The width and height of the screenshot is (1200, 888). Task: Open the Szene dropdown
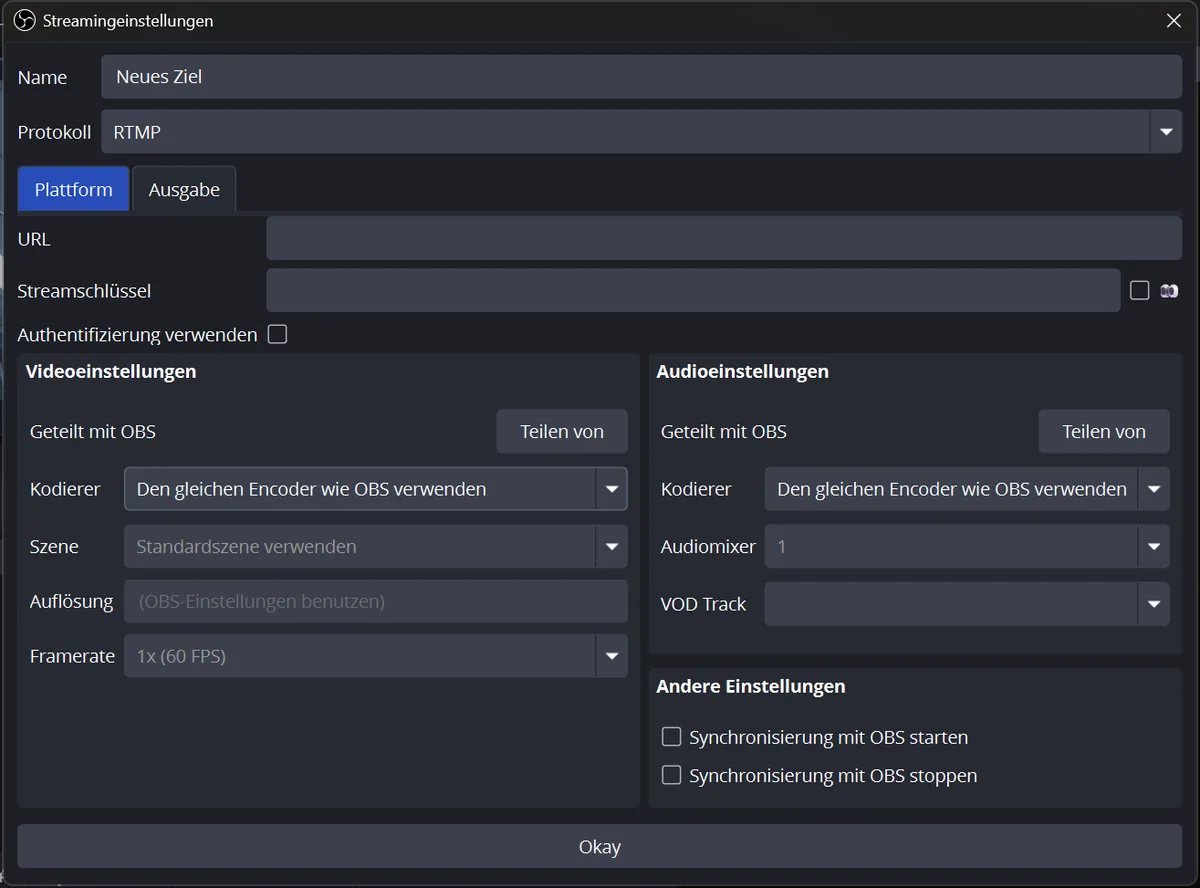(376, 547)
